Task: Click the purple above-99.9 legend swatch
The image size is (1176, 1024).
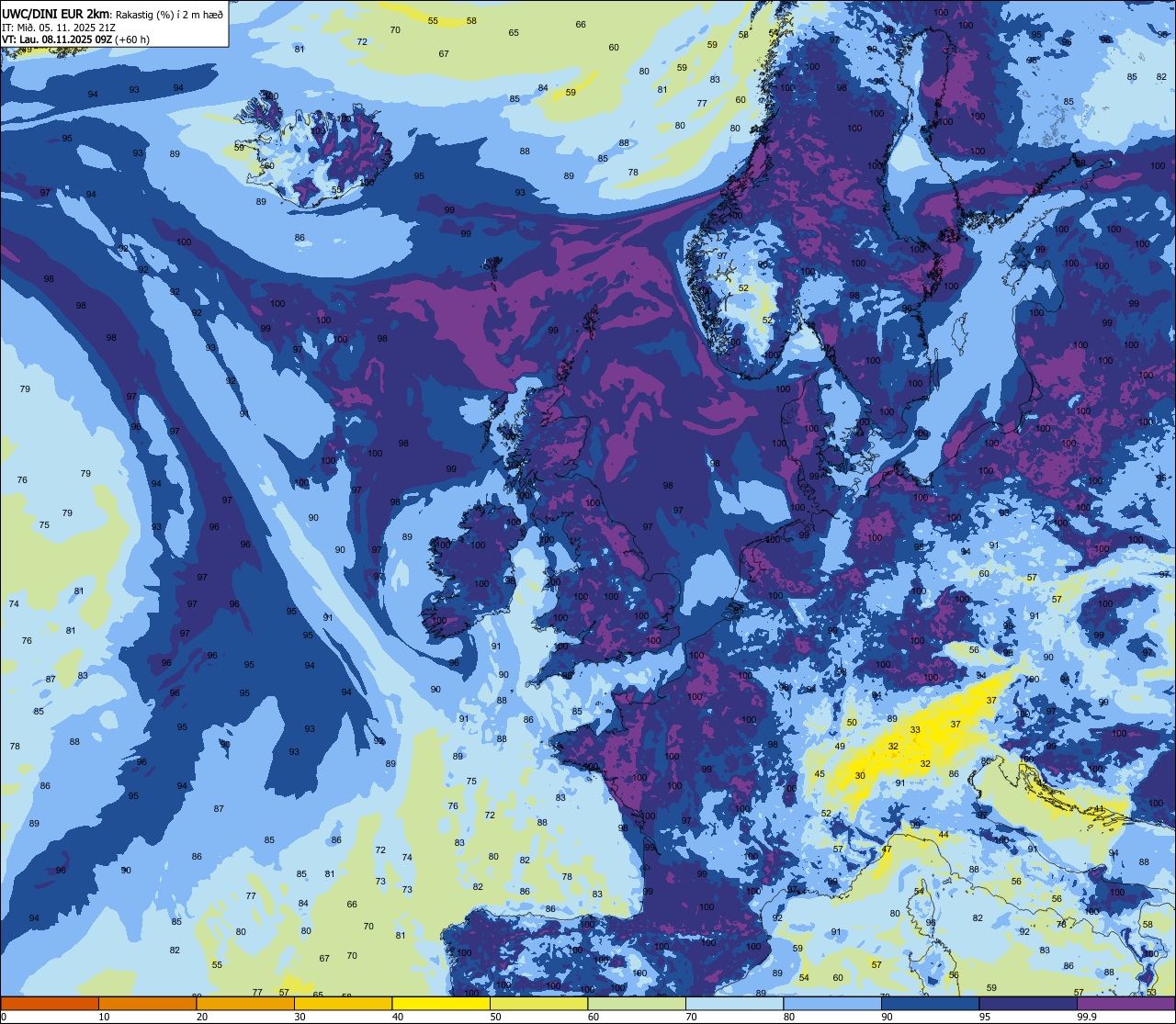Action: [x=1127, y=1003]
